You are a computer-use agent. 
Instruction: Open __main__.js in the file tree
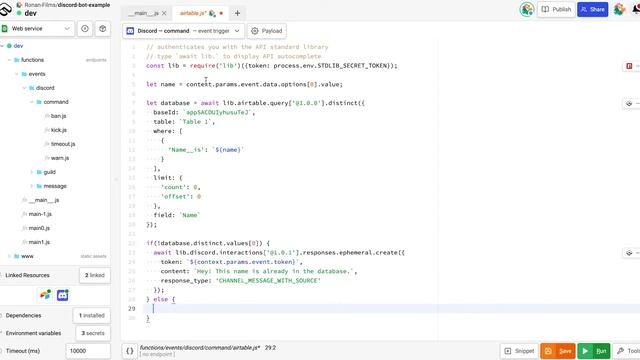click(44, 200)
